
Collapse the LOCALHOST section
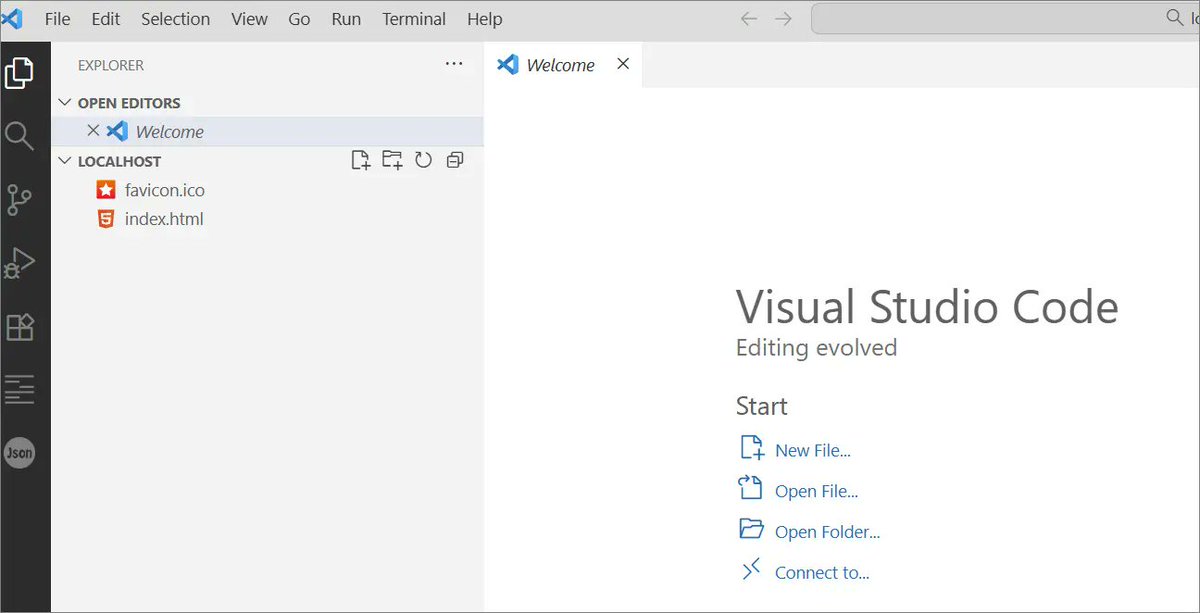coord(64,160)
